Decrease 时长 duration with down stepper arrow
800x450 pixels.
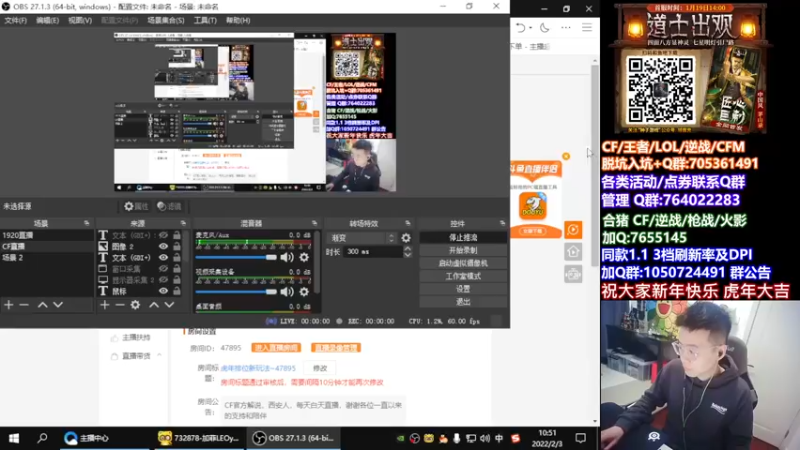coord(407,254)
